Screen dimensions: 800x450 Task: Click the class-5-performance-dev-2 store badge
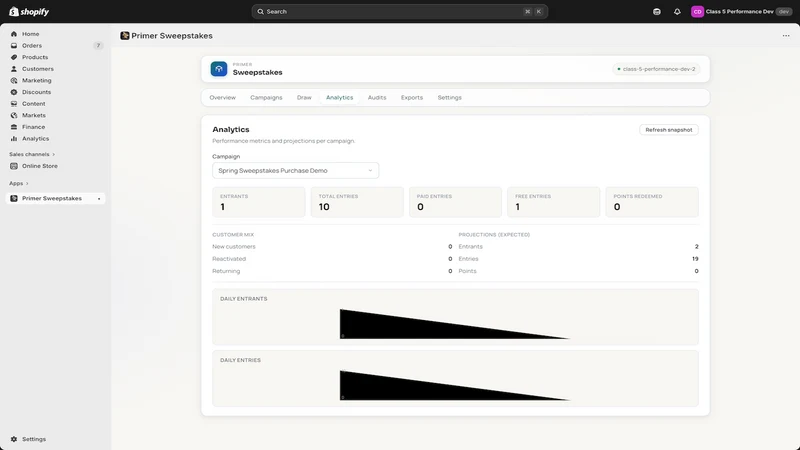click(x=656, y=69)
